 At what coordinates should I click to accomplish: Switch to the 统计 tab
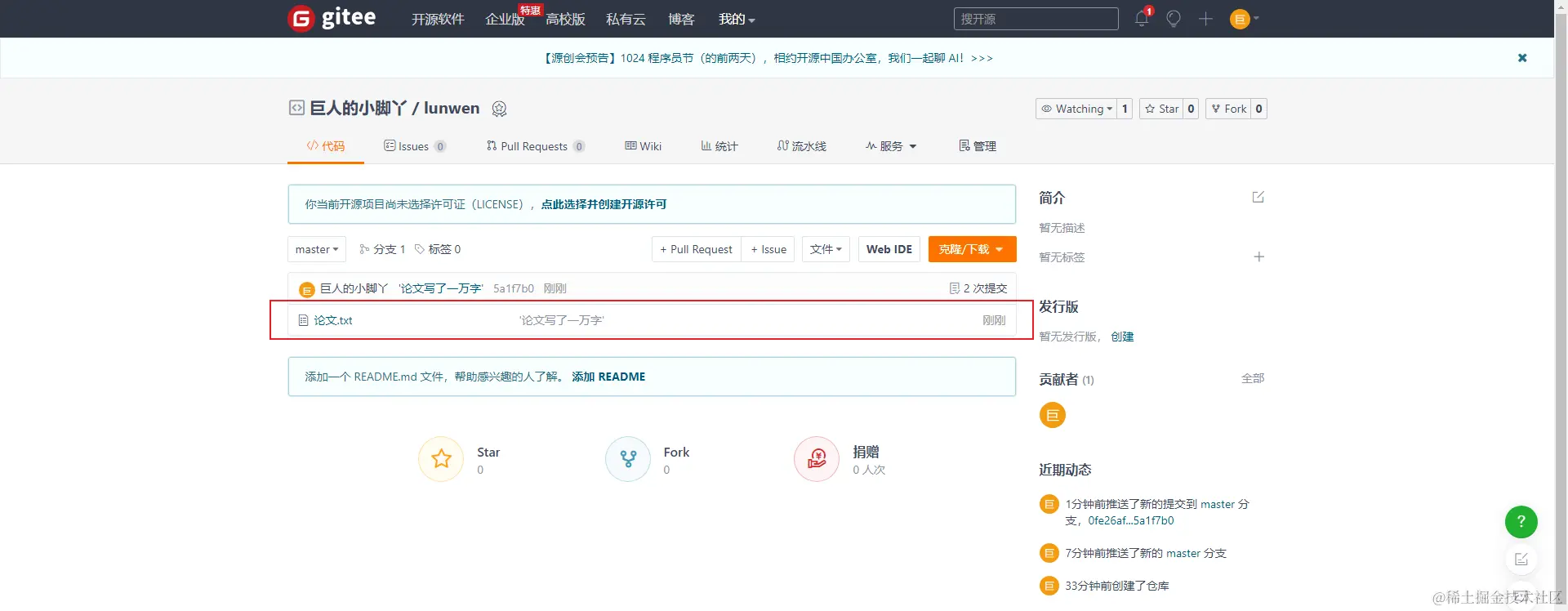tap(719, 146)
